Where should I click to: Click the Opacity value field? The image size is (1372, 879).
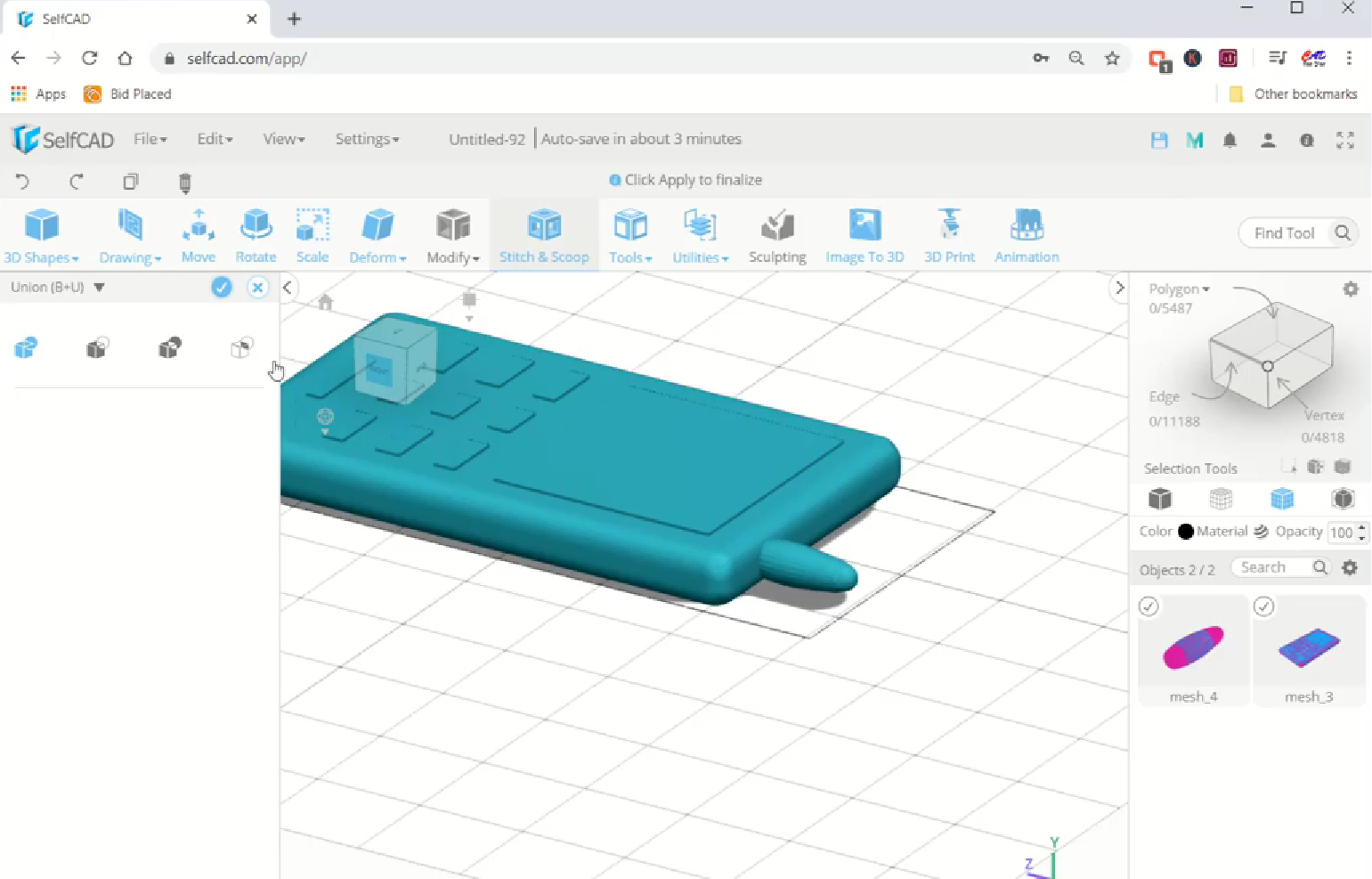click(x=1343, y=533)
